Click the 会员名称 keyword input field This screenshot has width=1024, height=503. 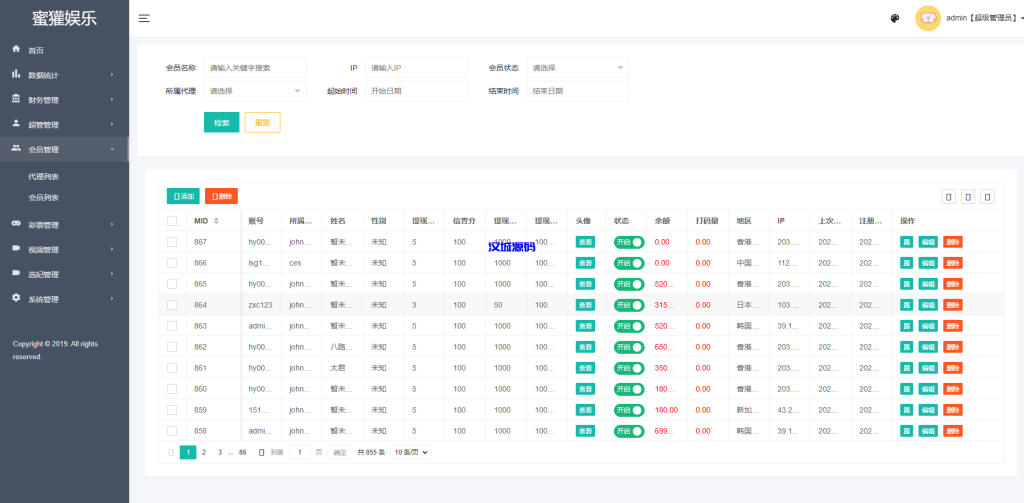(x=254, y=68)
